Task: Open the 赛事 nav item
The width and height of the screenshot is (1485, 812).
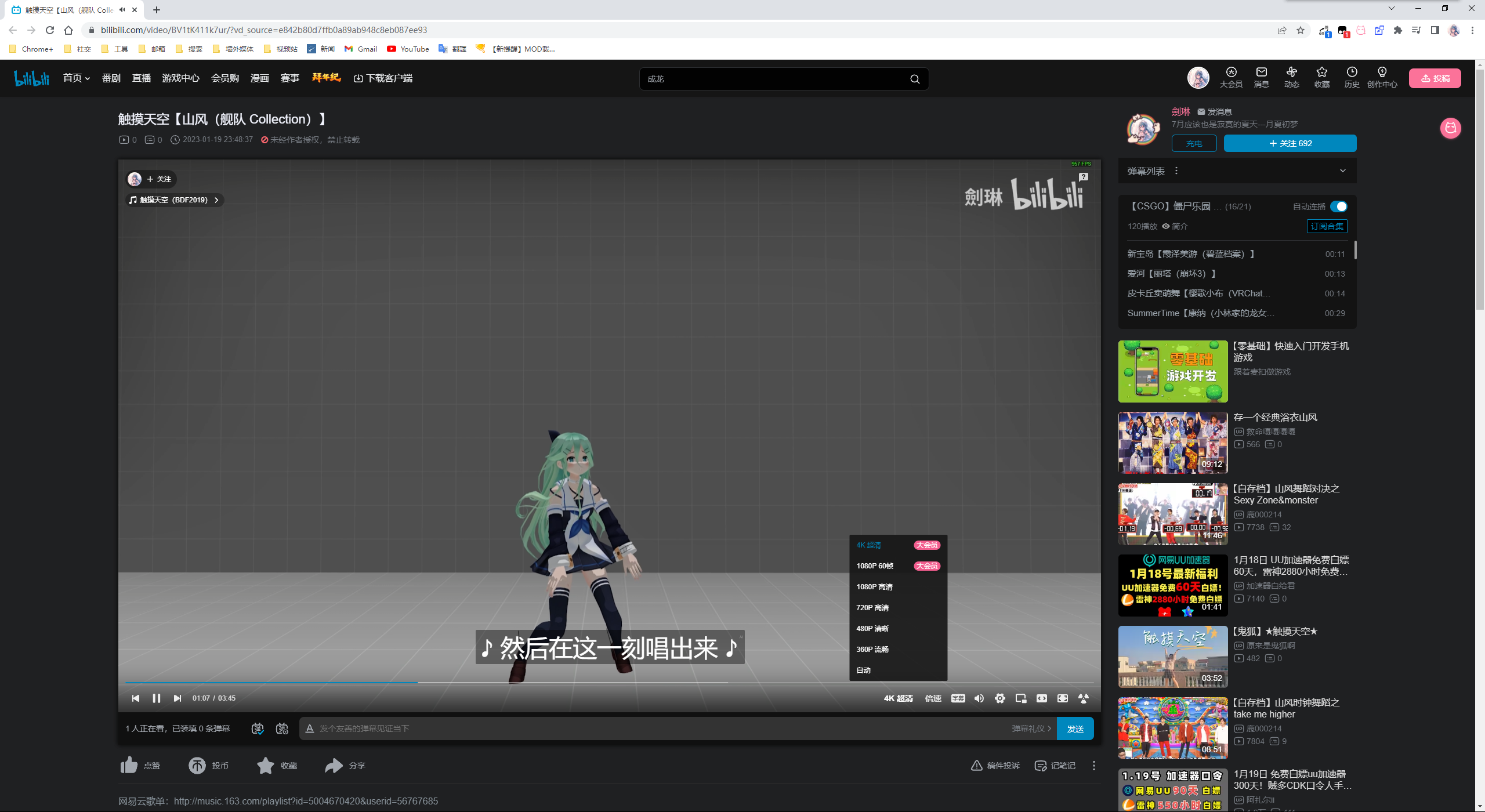Action: tap(290, 78)
